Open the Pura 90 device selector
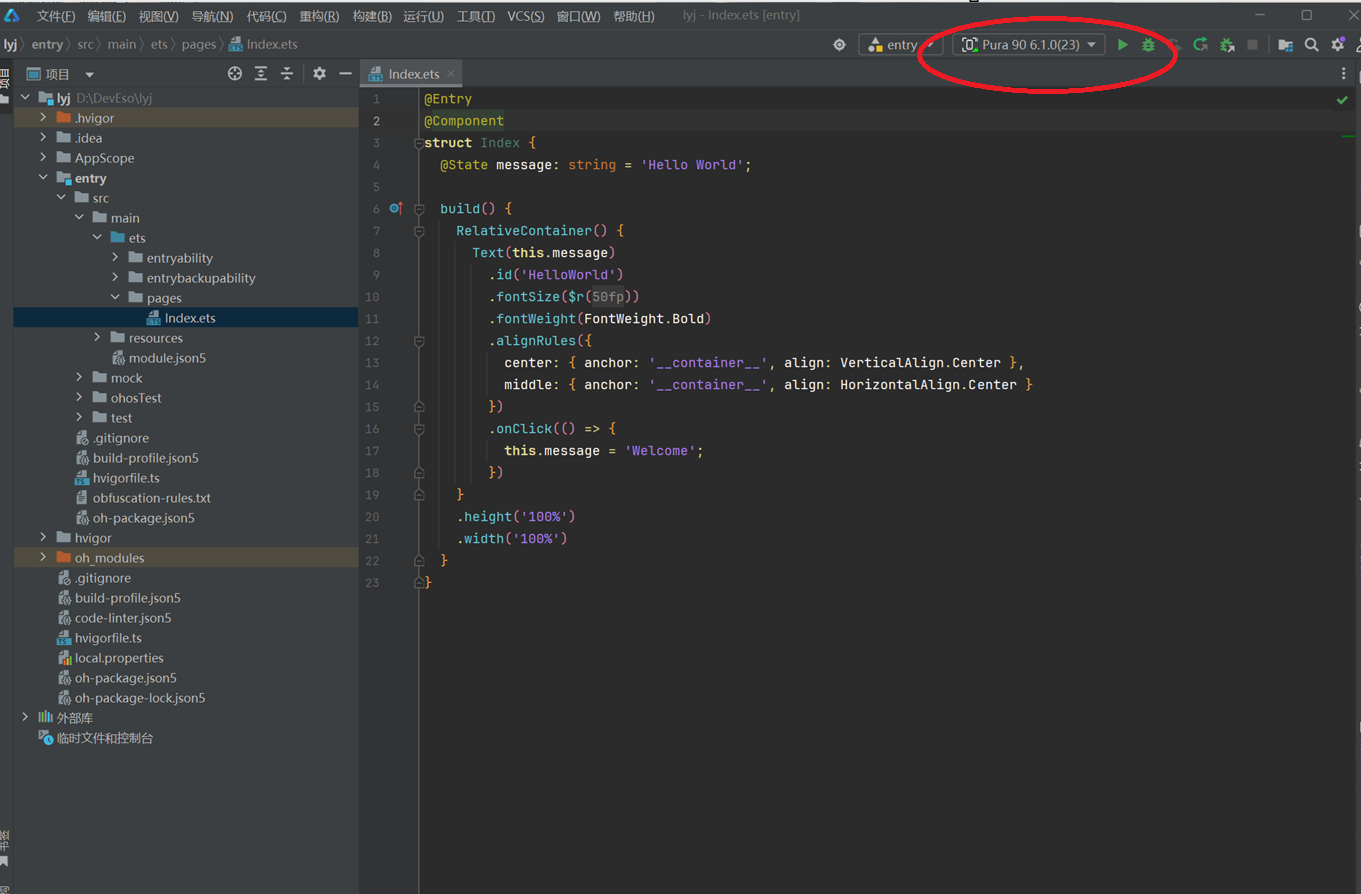The image size is (1361, 894). point(1029,45)
